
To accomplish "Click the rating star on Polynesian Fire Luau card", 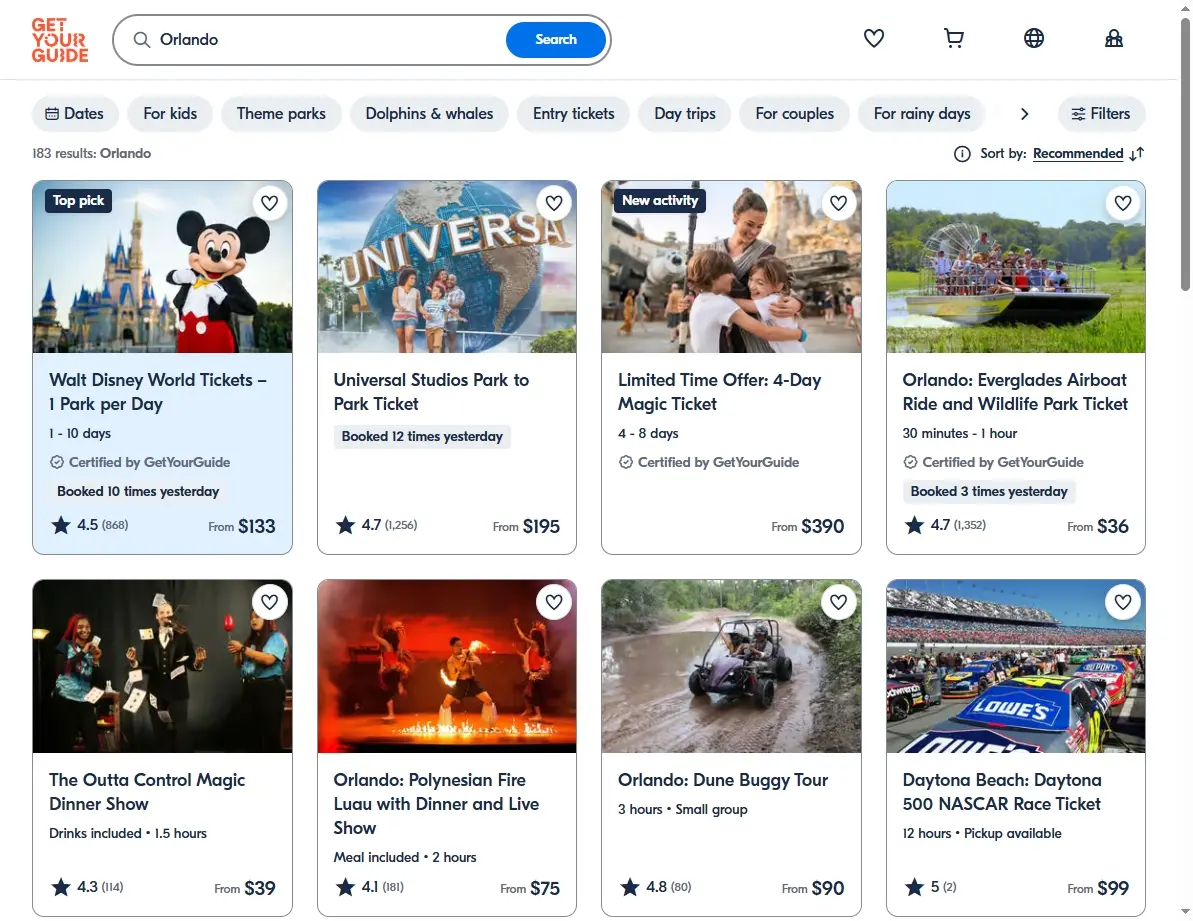I will coord(345,888).
